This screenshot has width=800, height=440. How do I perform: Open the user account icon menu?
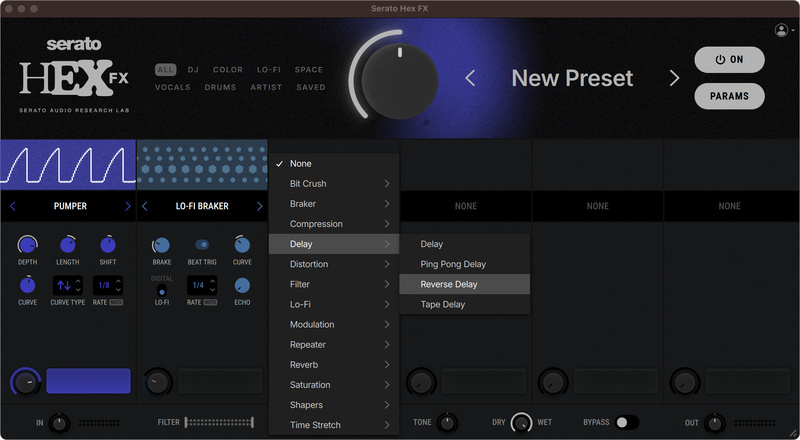[782, 30]
